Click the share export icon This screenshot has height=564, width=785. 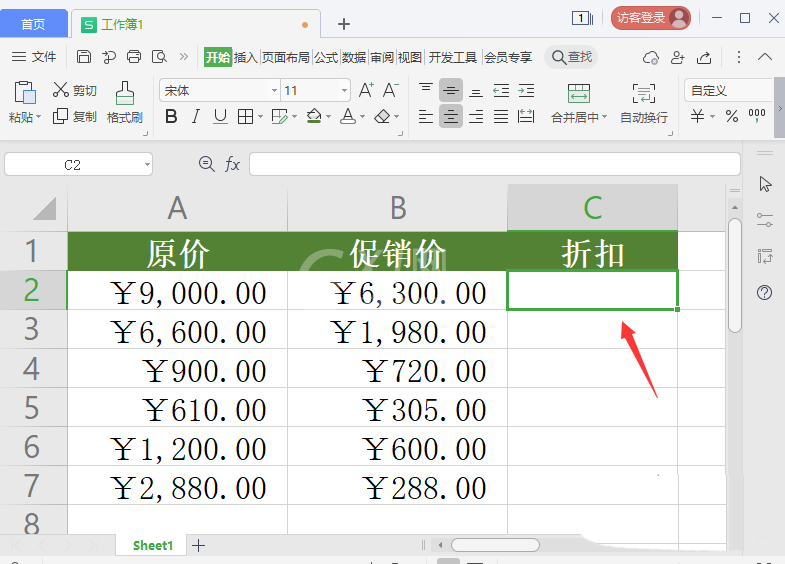tap(704, 58)
